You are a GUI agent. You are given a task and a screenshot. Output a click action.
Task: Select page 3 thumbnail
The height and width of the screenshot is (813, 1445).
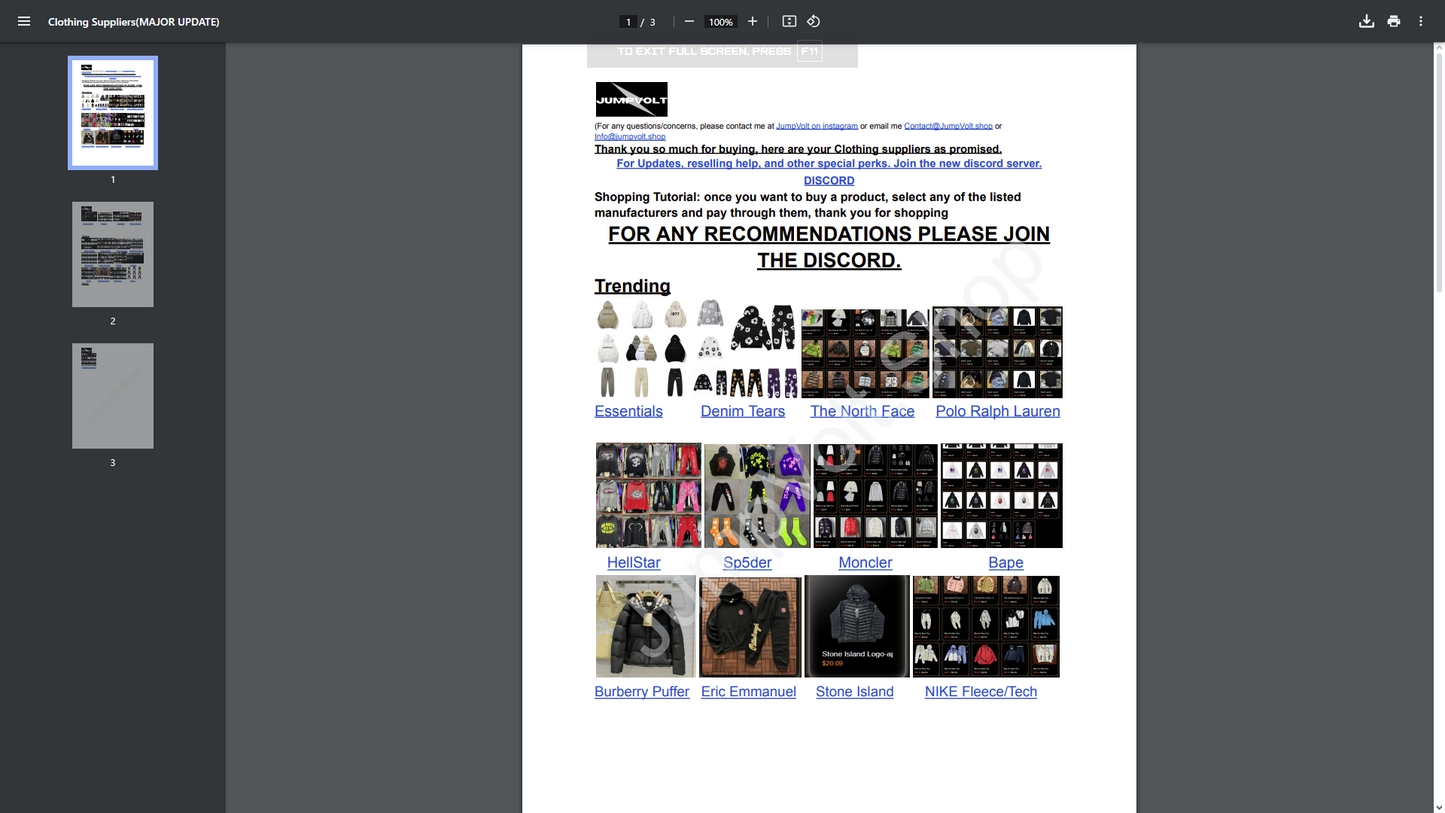(113, 396)
